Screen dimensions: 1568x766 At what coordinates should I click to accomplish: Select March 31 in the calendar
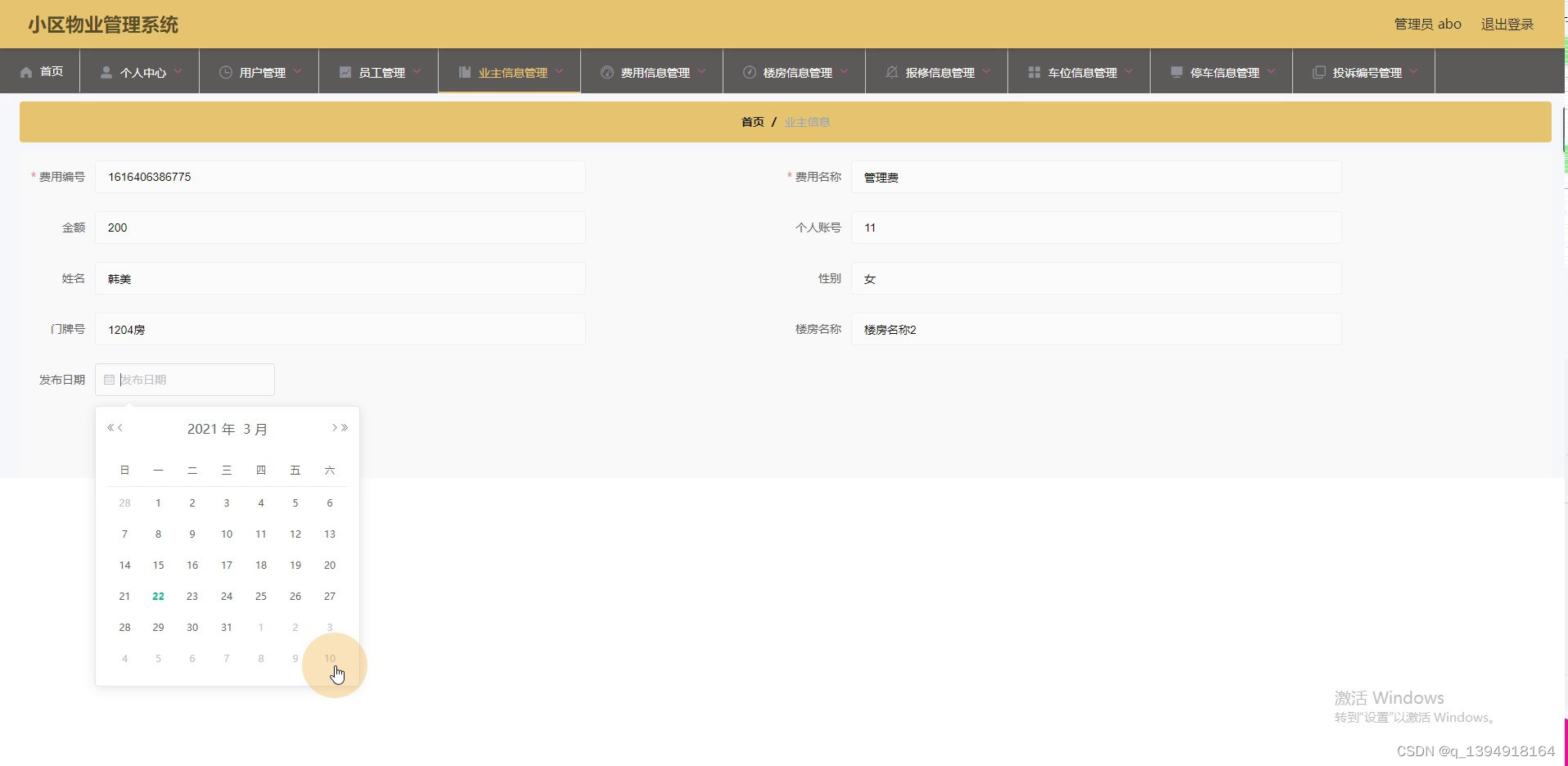[227, 628]
